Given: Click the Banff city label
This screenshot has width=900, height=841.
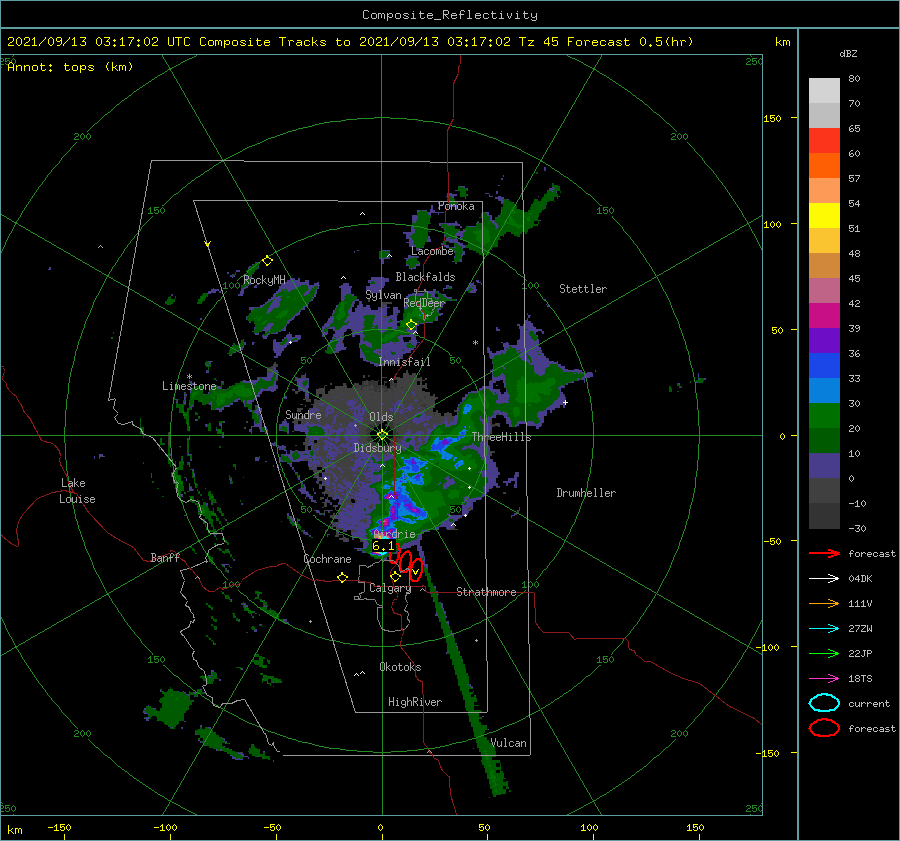Looking at the screenshot, I should (165, 557).
